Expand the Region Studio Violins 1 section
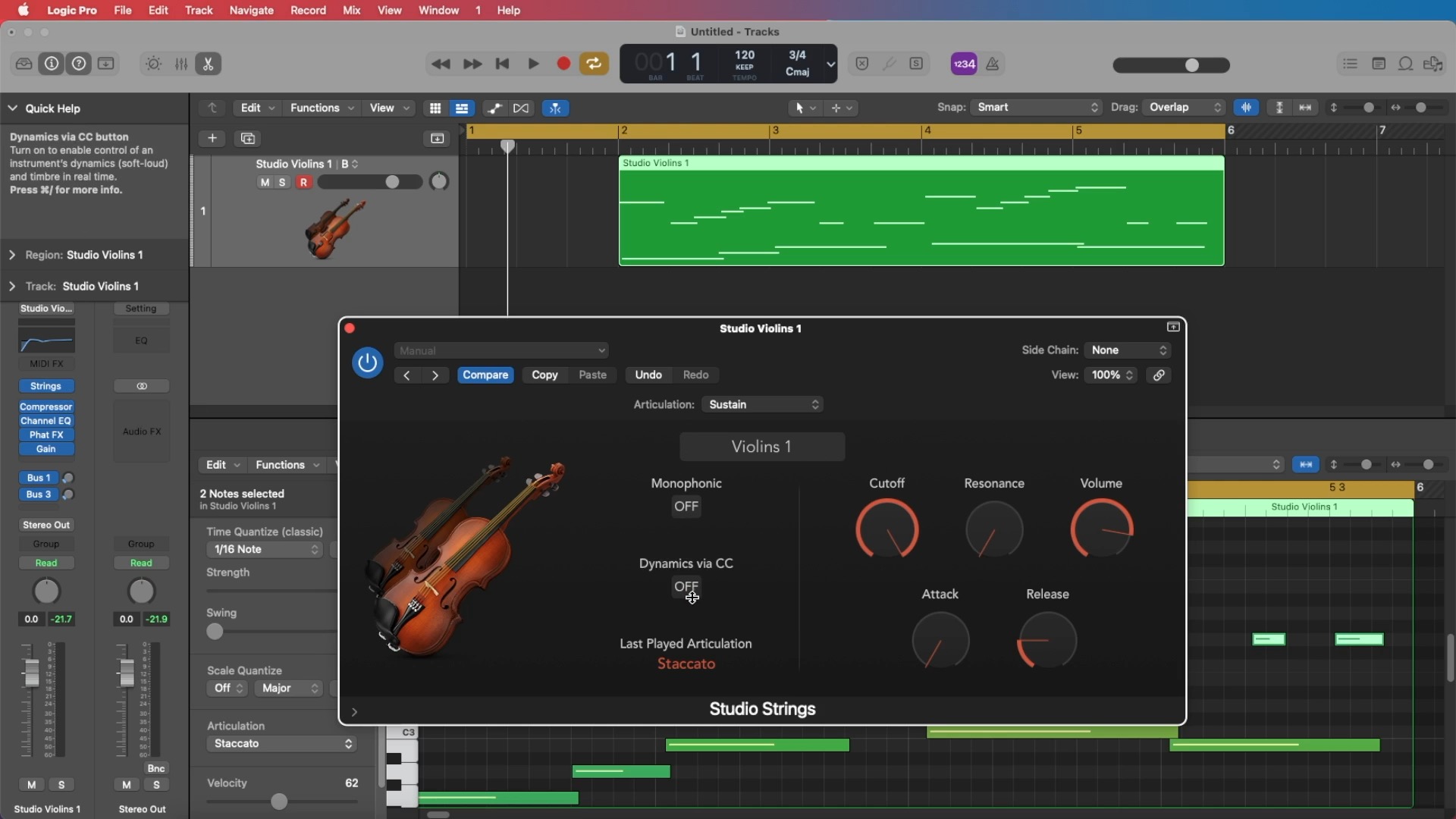Image resolution: width=1456 pixels, height=819 pixels. click(12, 255)
